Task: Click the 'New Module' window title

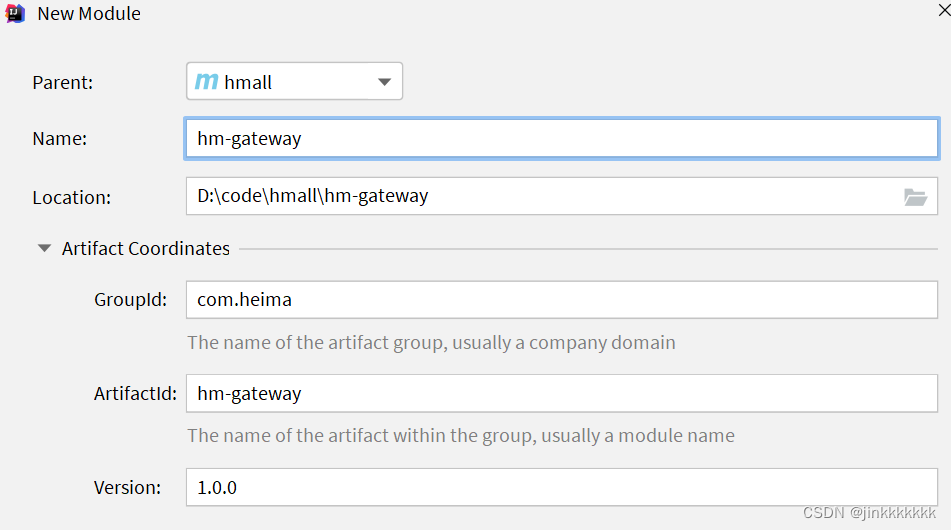Action: point(89,13)
